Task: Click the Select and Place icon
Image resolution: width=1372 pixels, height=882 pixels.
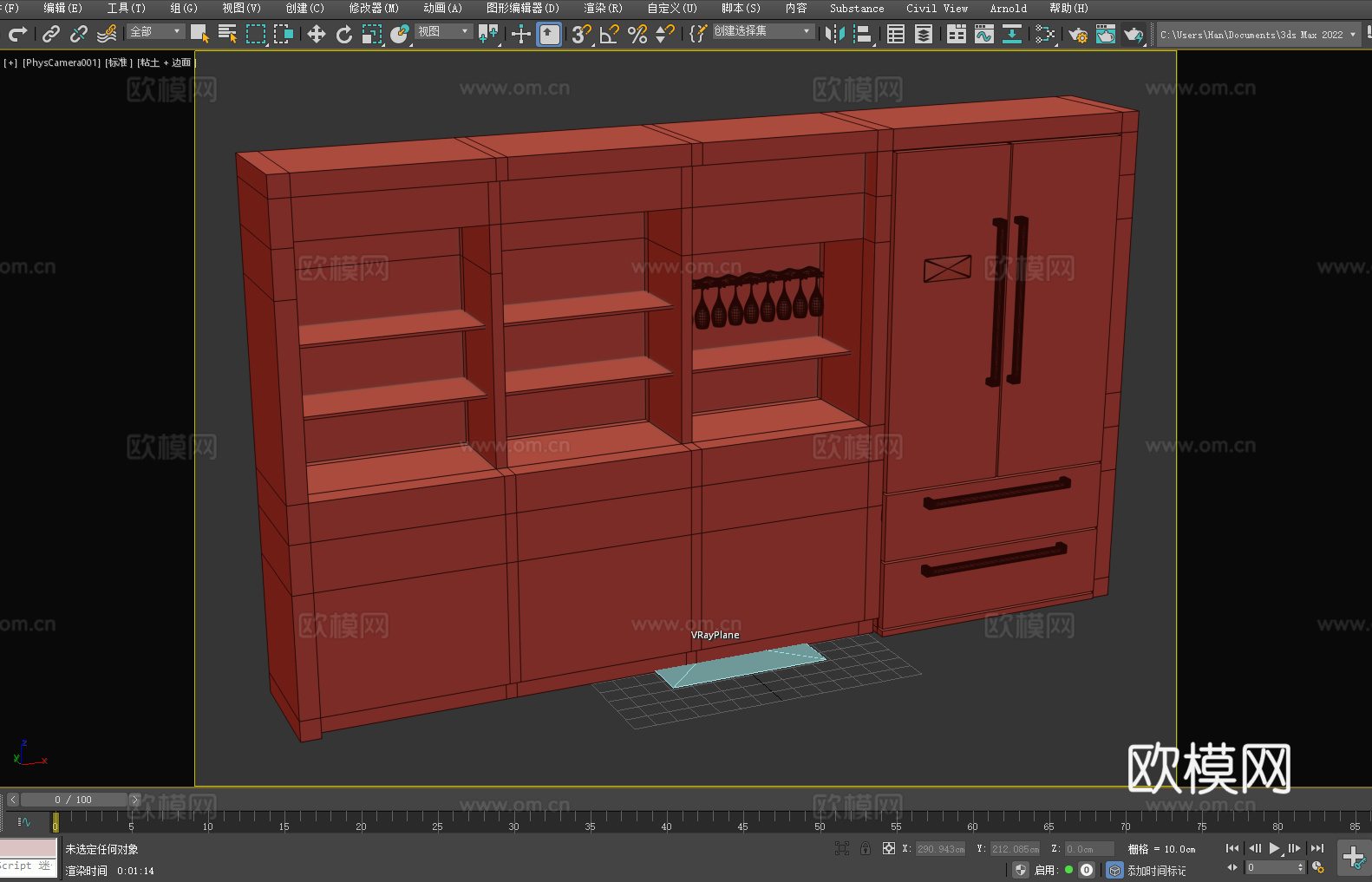Action: coord(400,35)
